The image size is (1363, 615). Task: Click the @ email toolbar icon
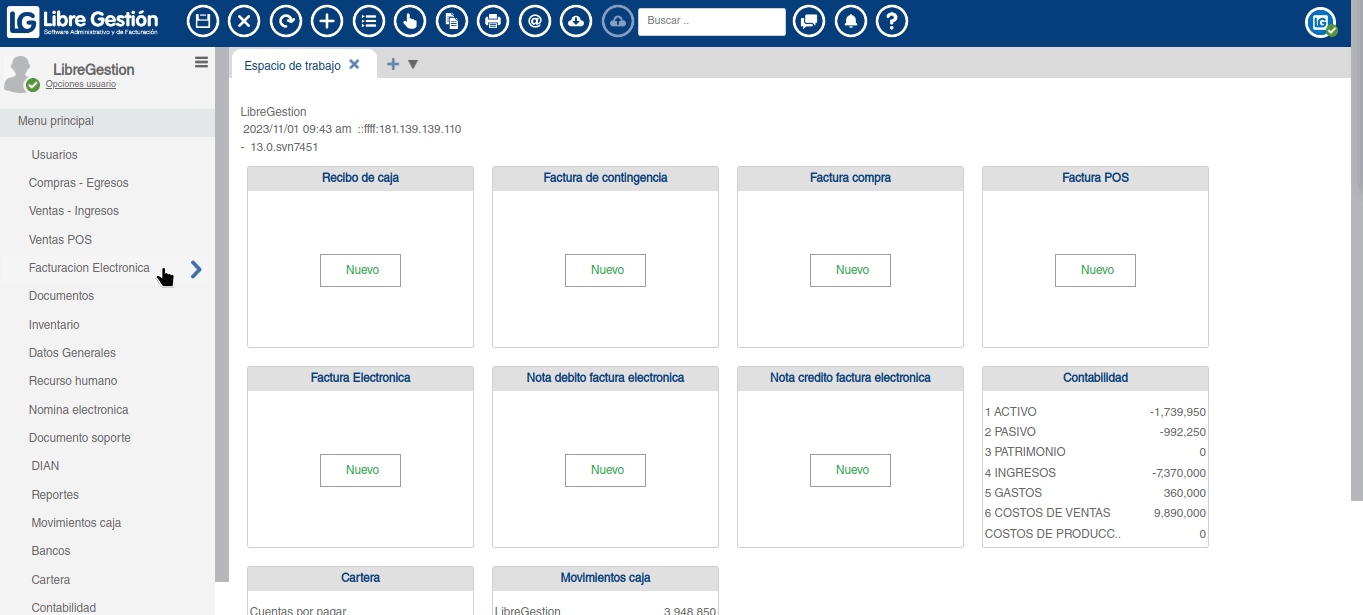tap(535, 21)
